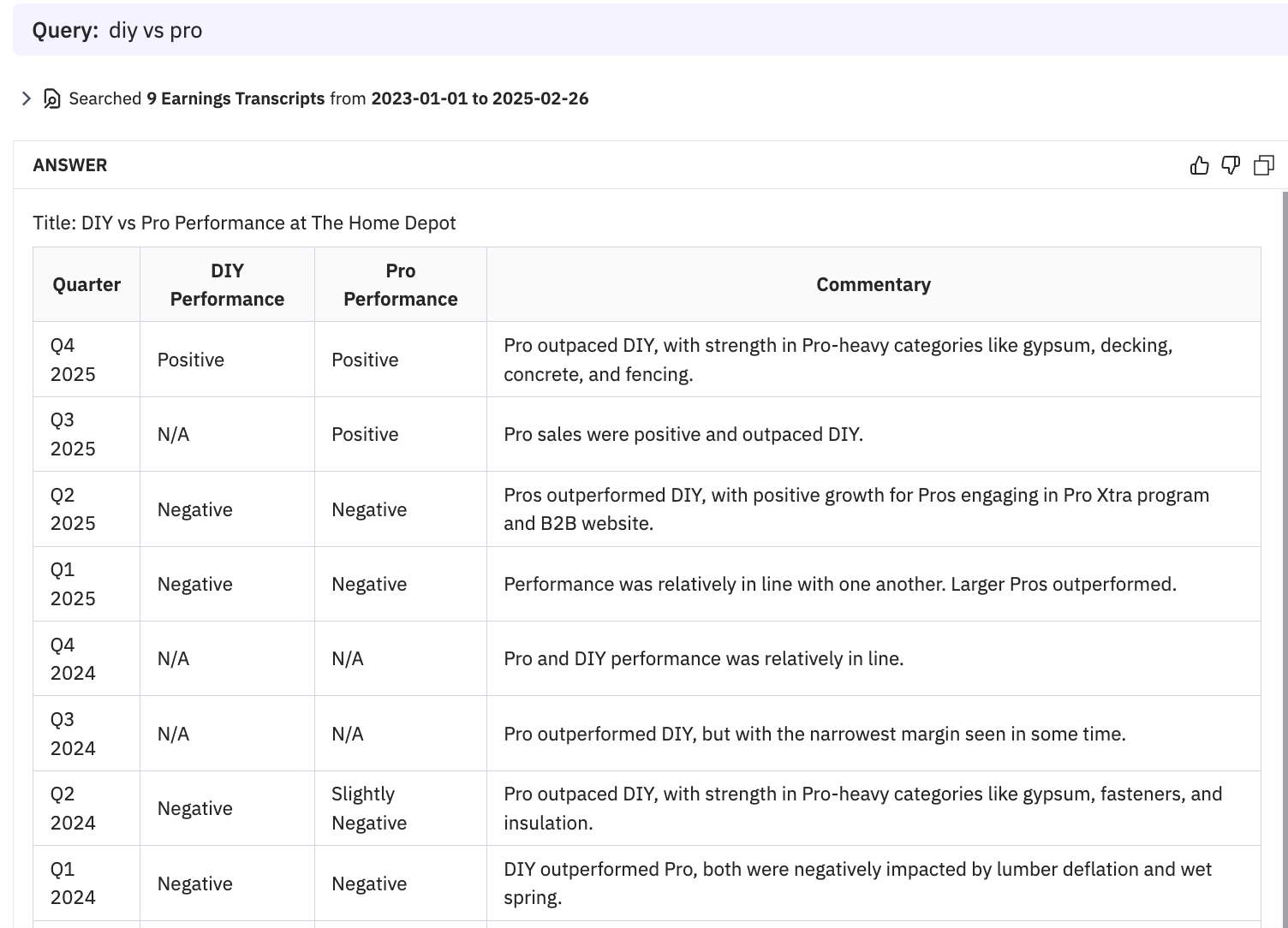Click the Quarter column header
The width and height of the screenshot is (1288, 928).
[x=86, y=284]
